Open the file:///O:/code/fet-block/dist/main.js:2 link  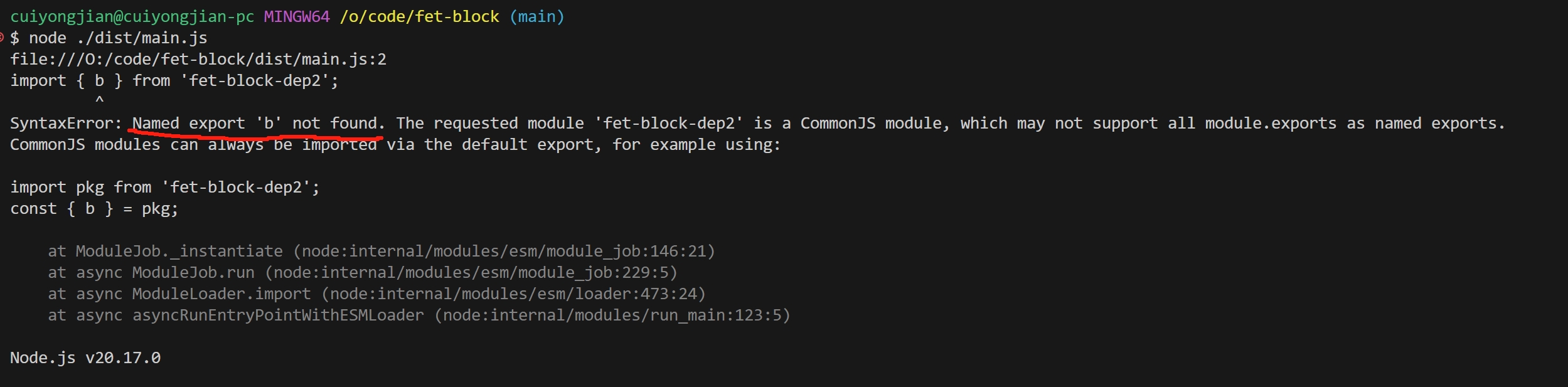coord(198,60)
